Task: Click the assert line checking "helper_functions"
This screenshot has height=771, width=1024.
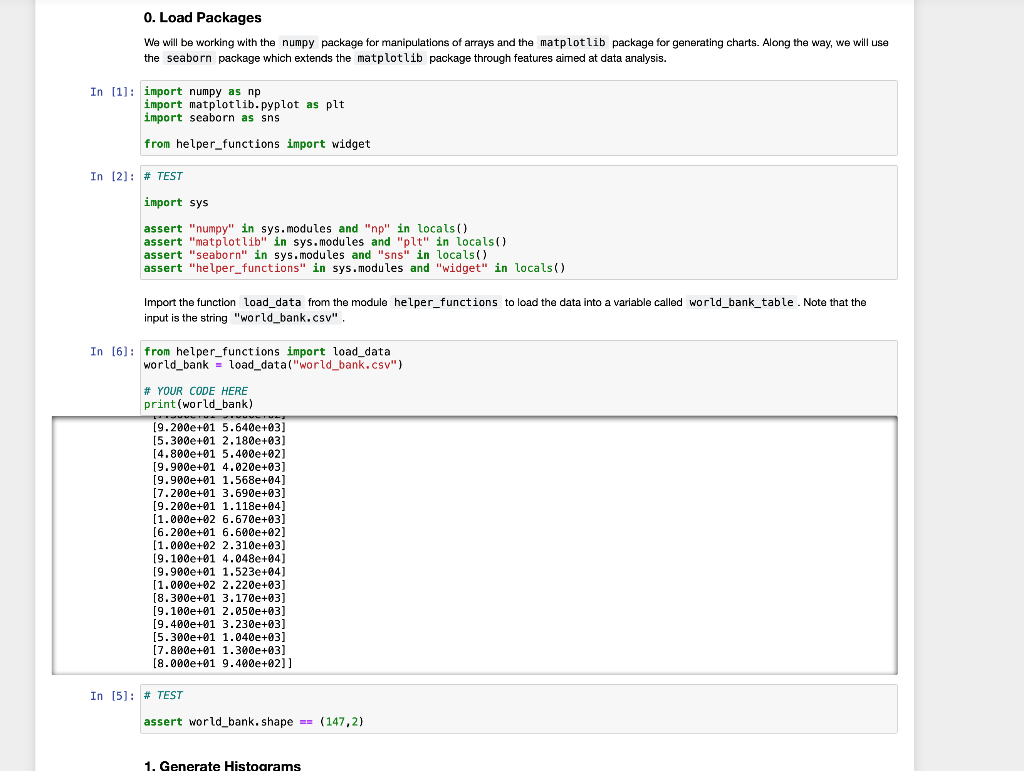Action: click(355, 268)
